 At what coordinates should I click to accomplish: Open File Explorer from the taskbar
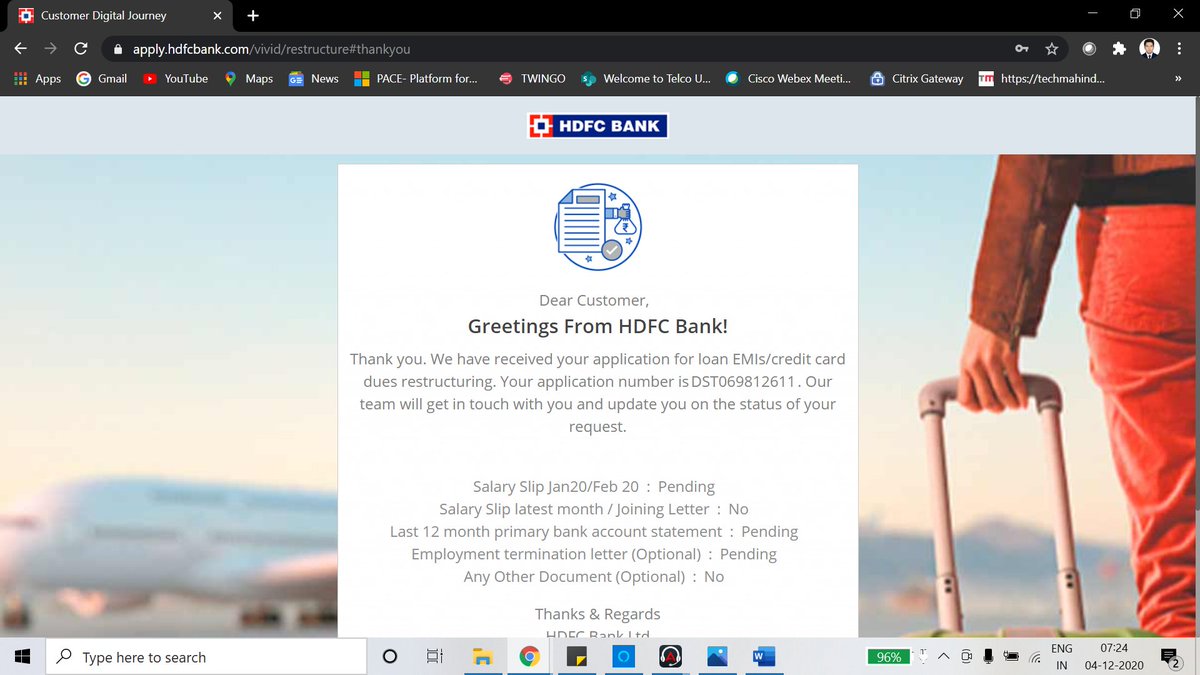[x=483, y=657]
